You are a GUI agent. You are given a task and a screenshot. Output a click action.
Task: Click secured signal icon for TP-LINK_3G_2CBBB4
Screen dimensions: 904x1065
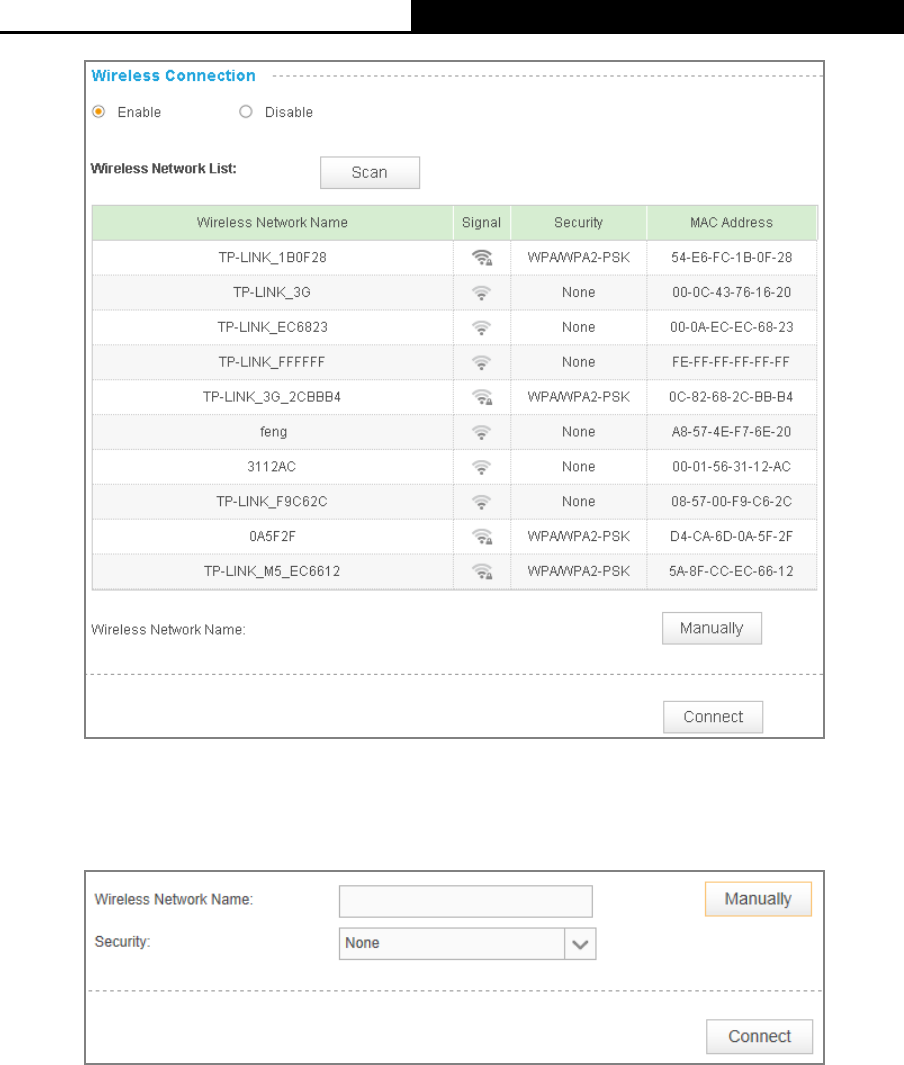click(x=482, y=397)
